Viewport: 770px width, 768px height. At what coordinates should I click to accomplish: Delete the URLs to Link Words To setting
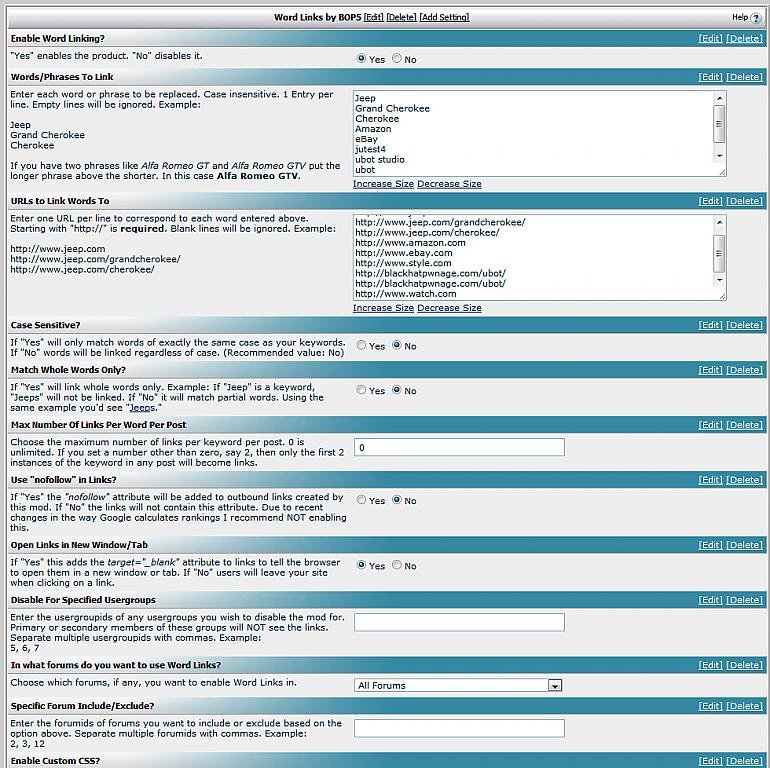(744, 201)
